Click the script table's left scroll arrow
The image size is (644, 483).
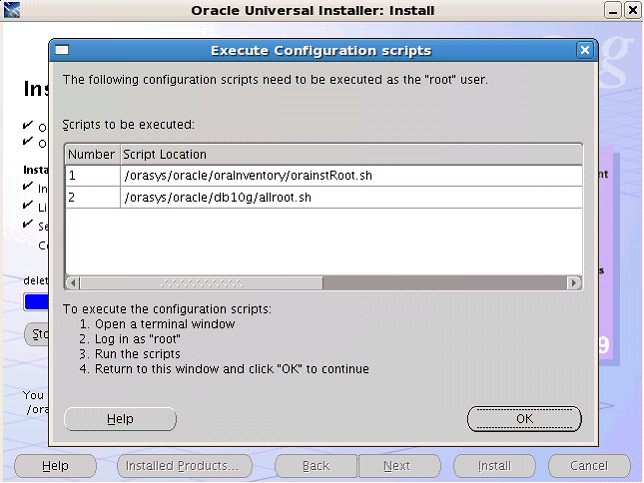point(73,283)
